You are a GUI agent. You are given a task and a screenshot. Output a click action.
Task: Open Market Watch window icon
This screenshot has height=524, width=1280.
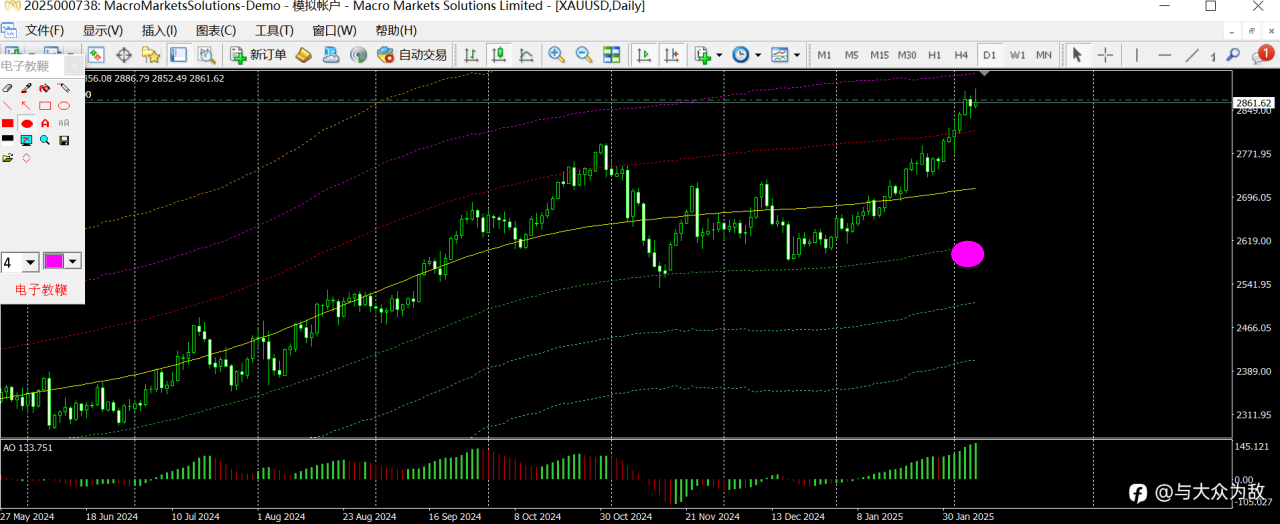[96, 55]
